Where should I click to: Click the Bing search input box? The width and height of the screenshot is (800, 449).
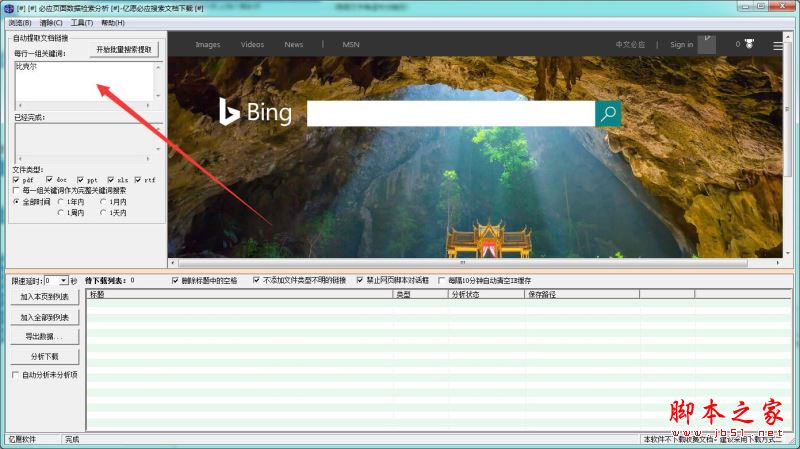tap(451, 113)
